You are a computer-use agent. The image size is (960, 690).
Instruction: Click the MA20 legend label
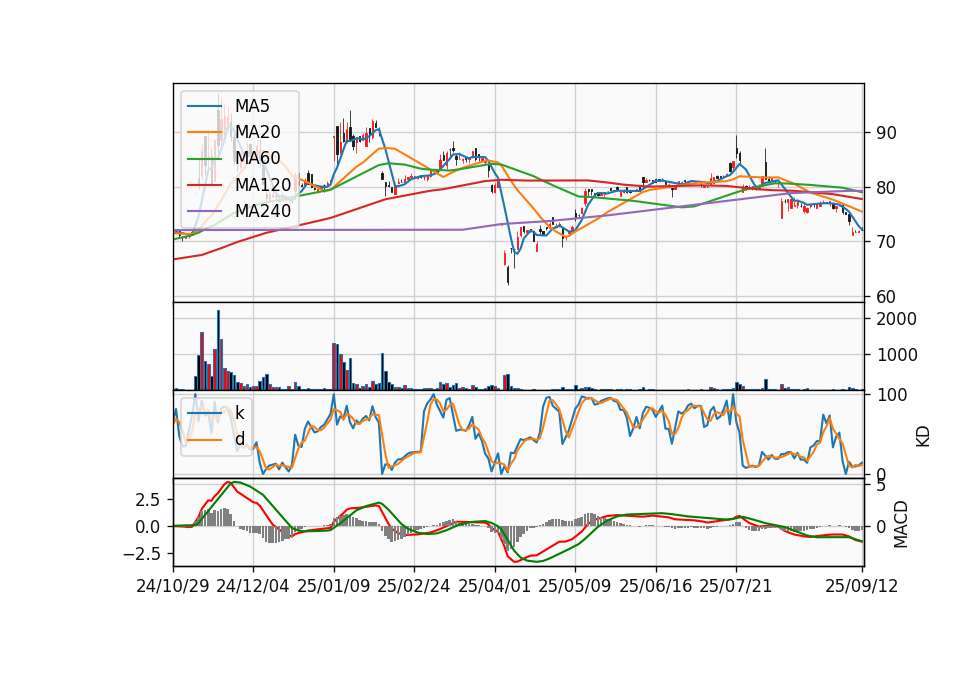(257, 132)
